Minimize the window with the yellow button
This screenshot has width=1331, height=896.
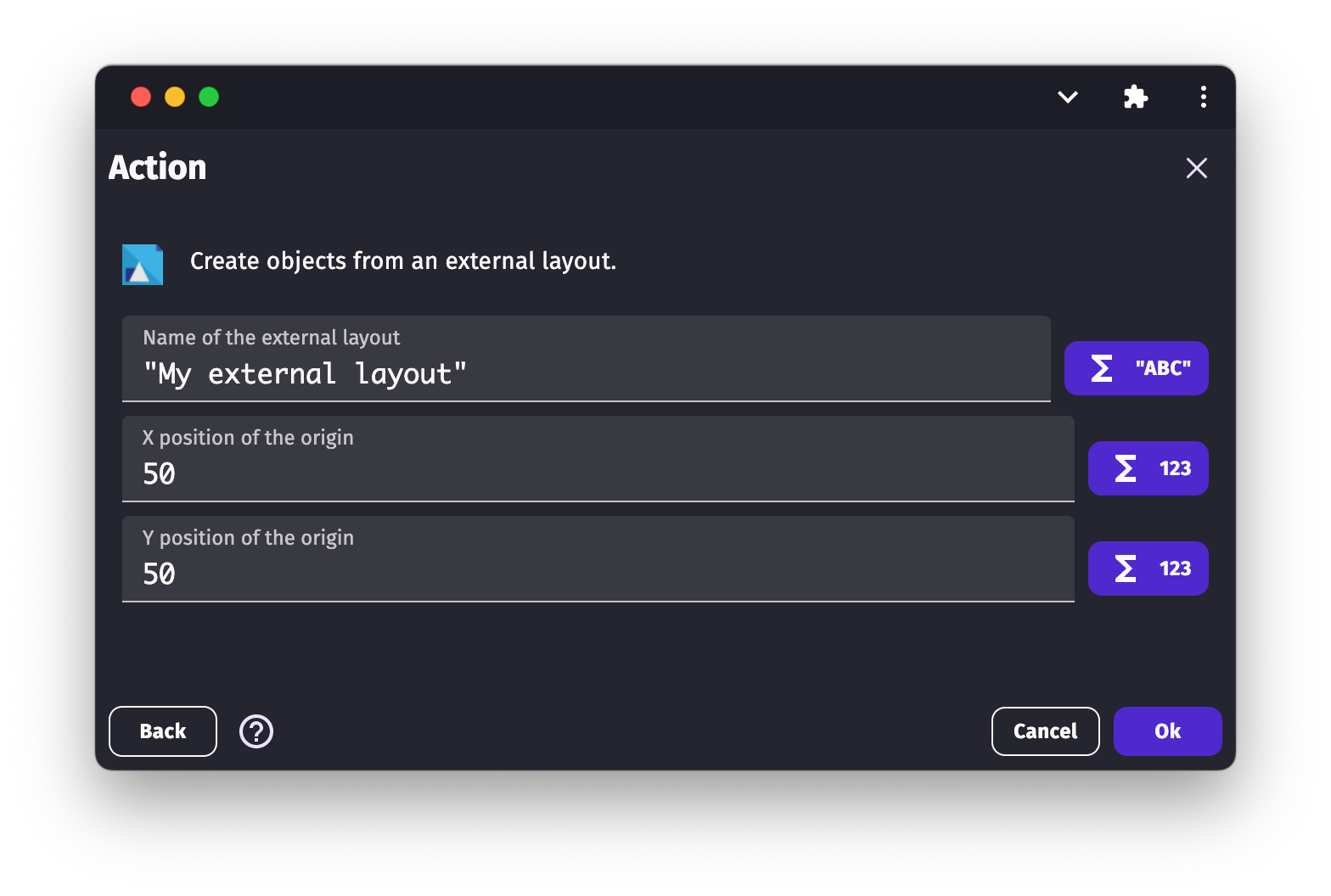(175, 97)
